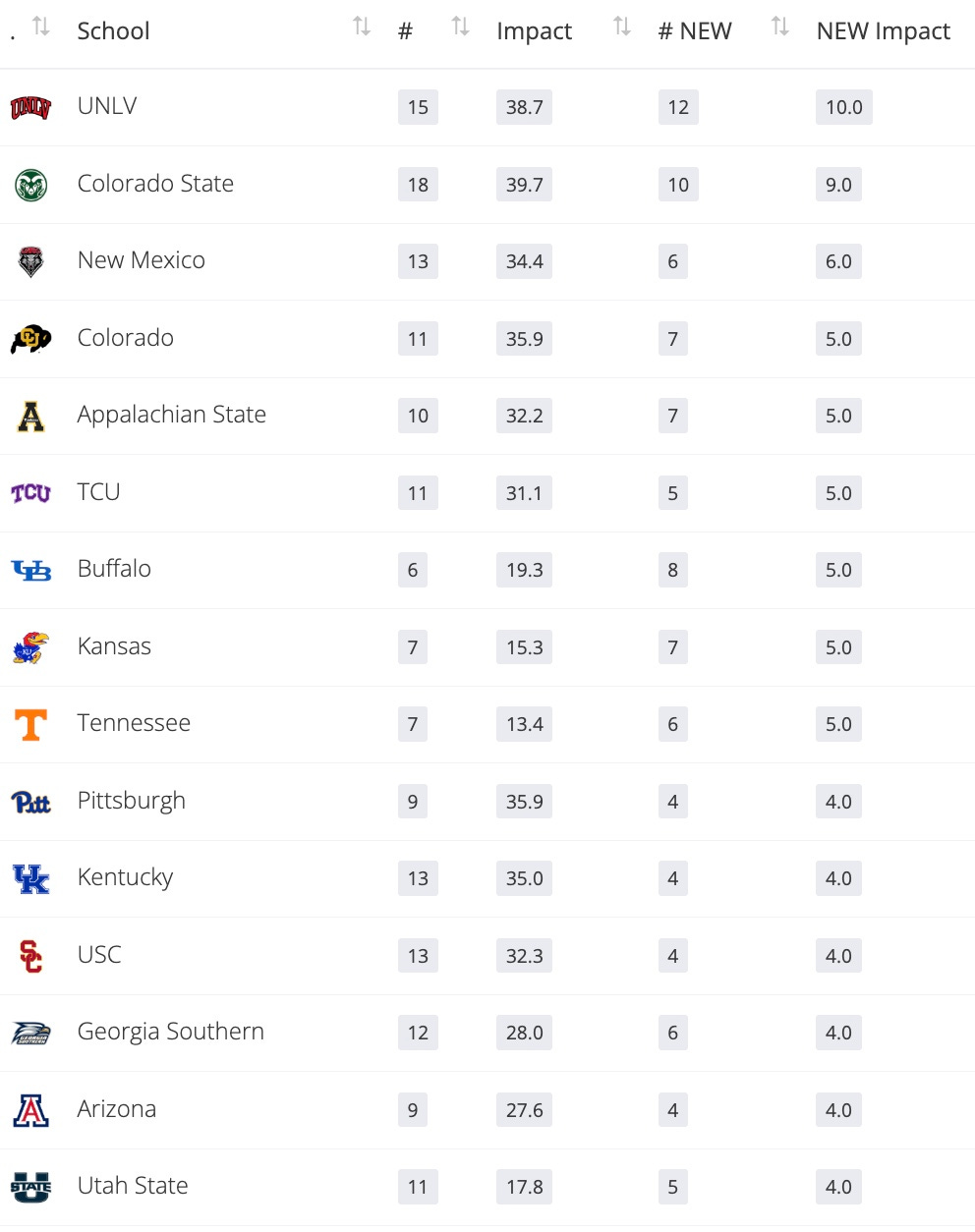Screen dimensions: 975x1232
Task: Click the School column header text
Action: (x=114, y=31)
